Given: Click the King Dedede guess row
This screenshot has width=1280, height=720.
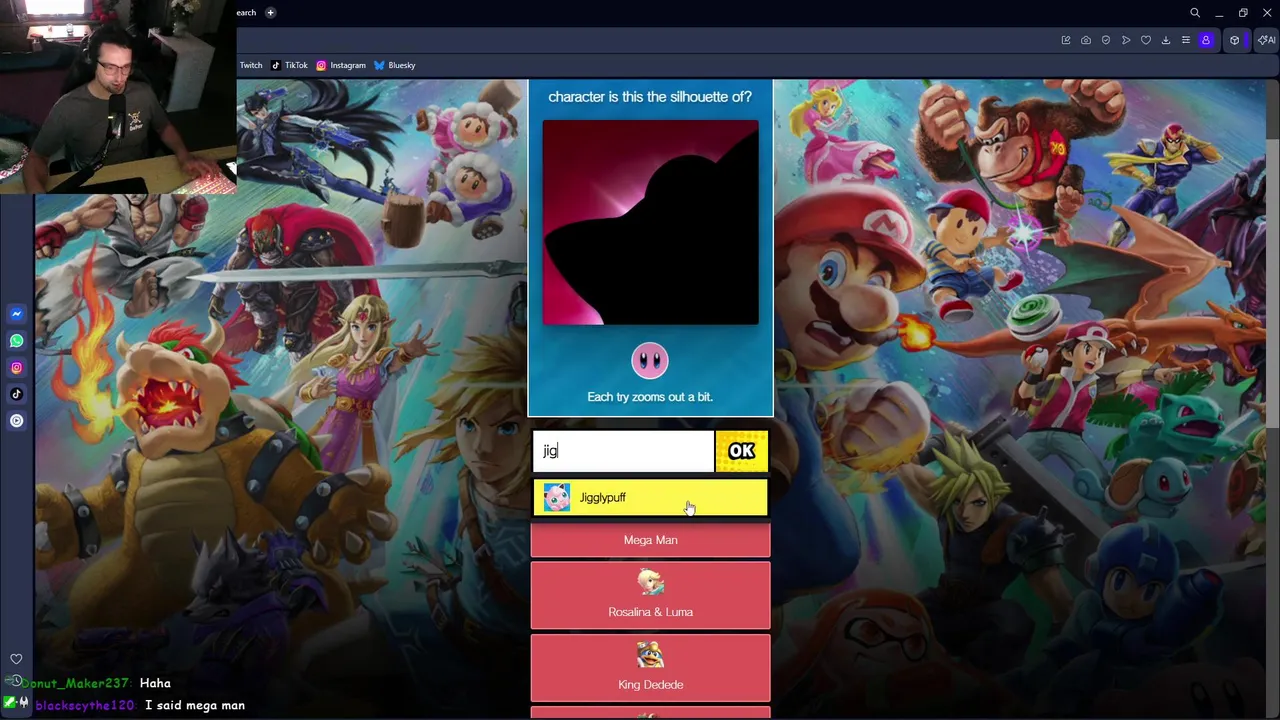Looking at the screenshot, I should tap(650, 668).
